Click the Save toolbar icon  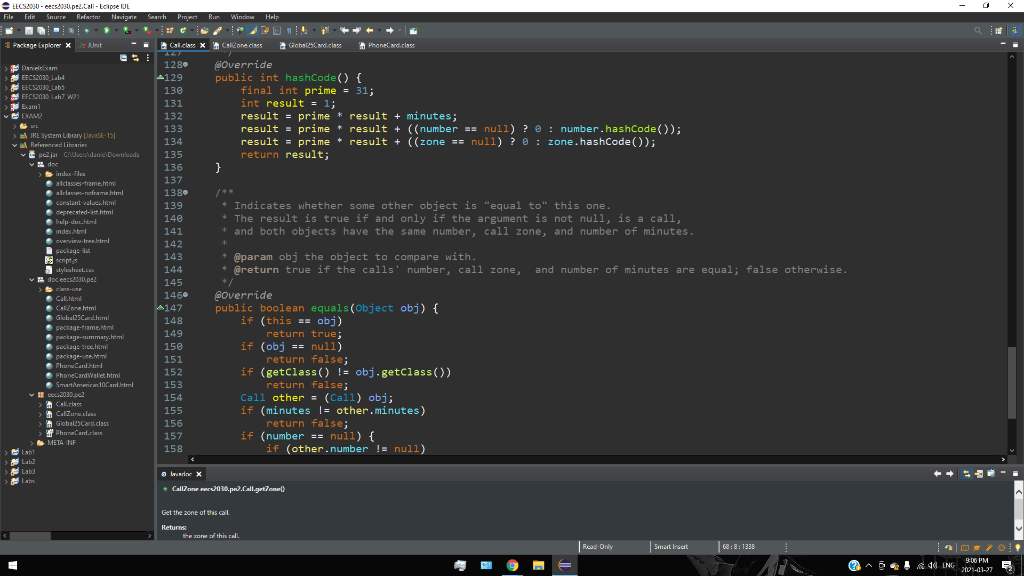tap(29, 30)
